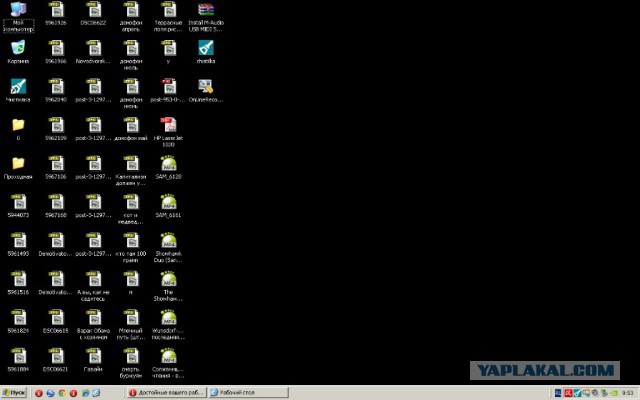Click the 9:53 system clock

click(x=628, y=393)
